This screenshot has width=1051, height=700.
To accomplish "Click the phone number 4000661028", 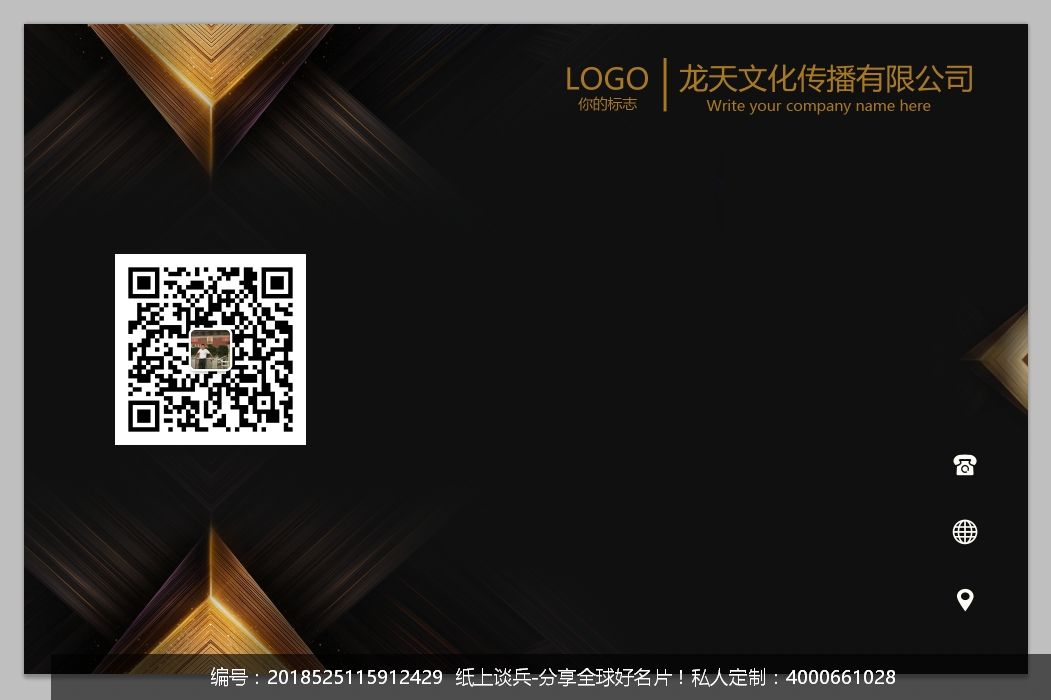I will click(841, 677).
